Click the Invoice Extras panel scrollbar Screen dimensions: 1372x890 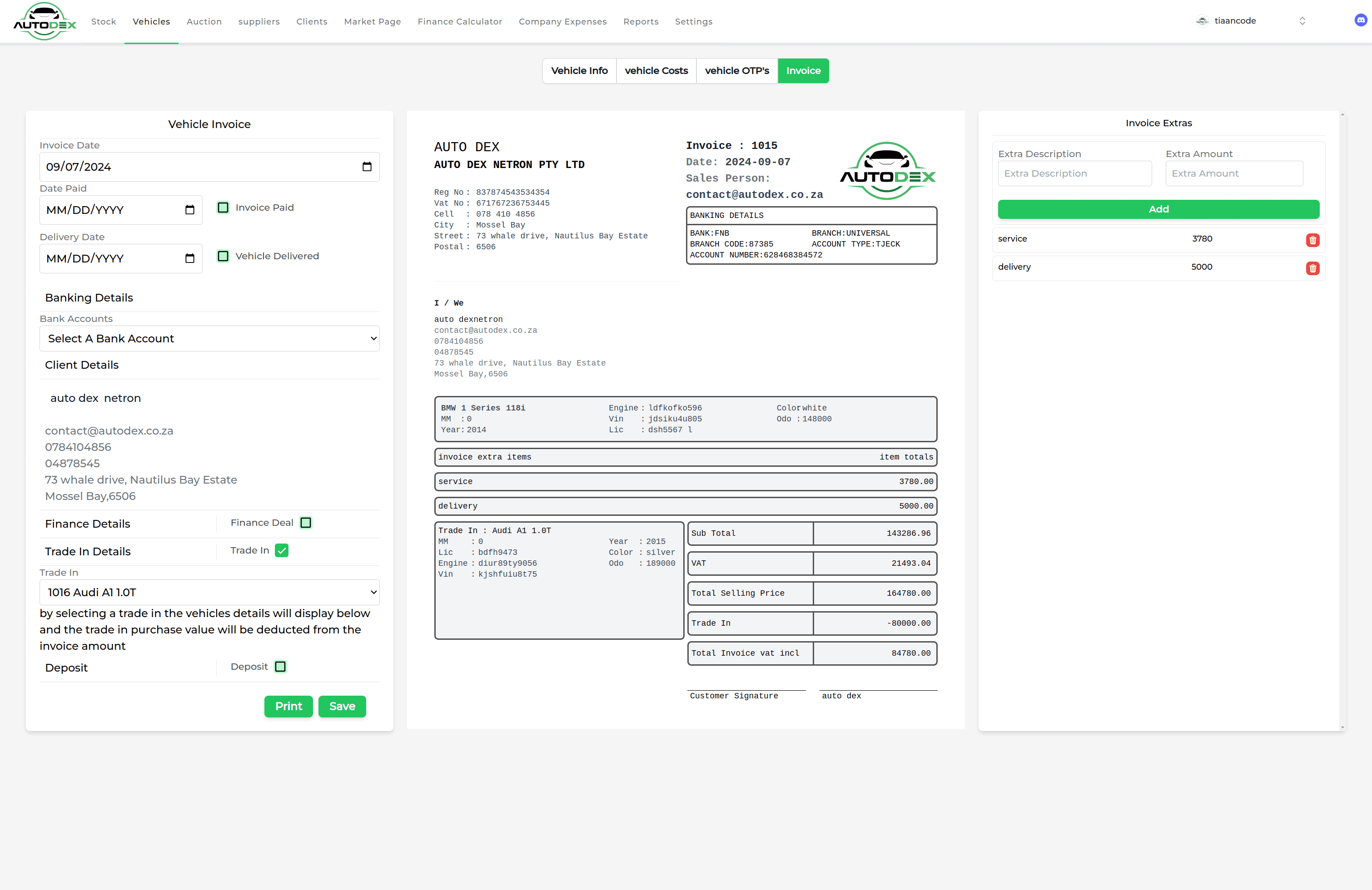(x=1342, y=420)
